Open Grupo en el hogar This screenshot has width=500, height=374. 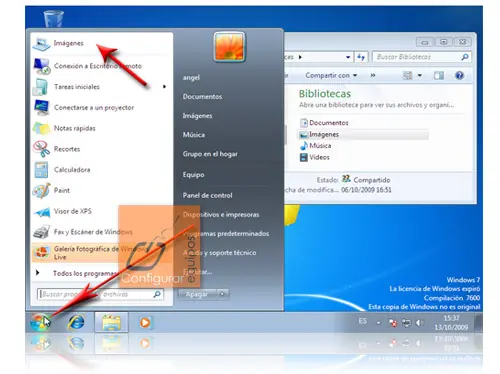tap(210, 154)
